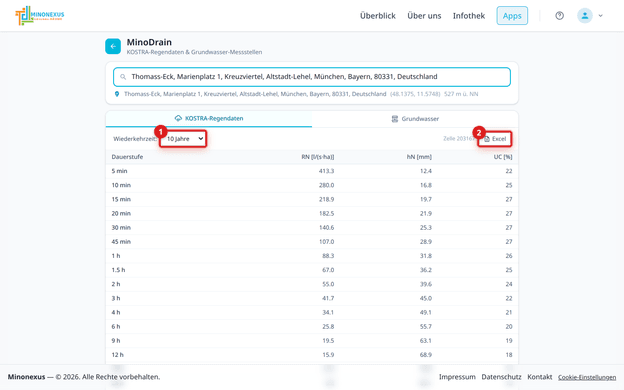Open the Wiederkehrzeit 10 Jahre dropdown
The height and width of the screenshot is (390, 624).
183,138
